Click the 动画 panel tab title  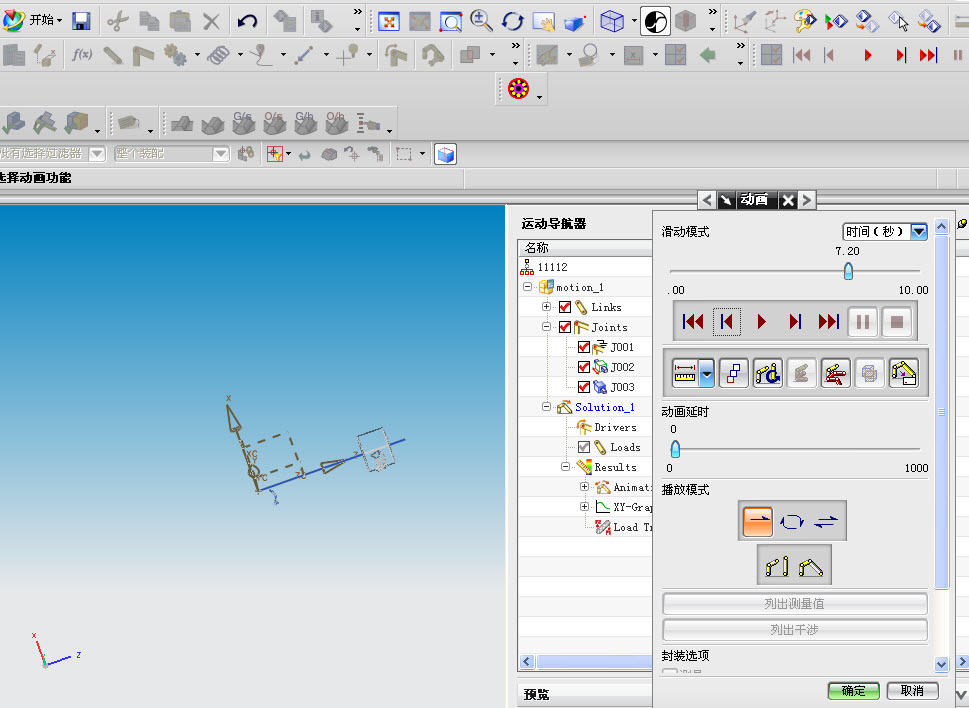tap(755, 200)
